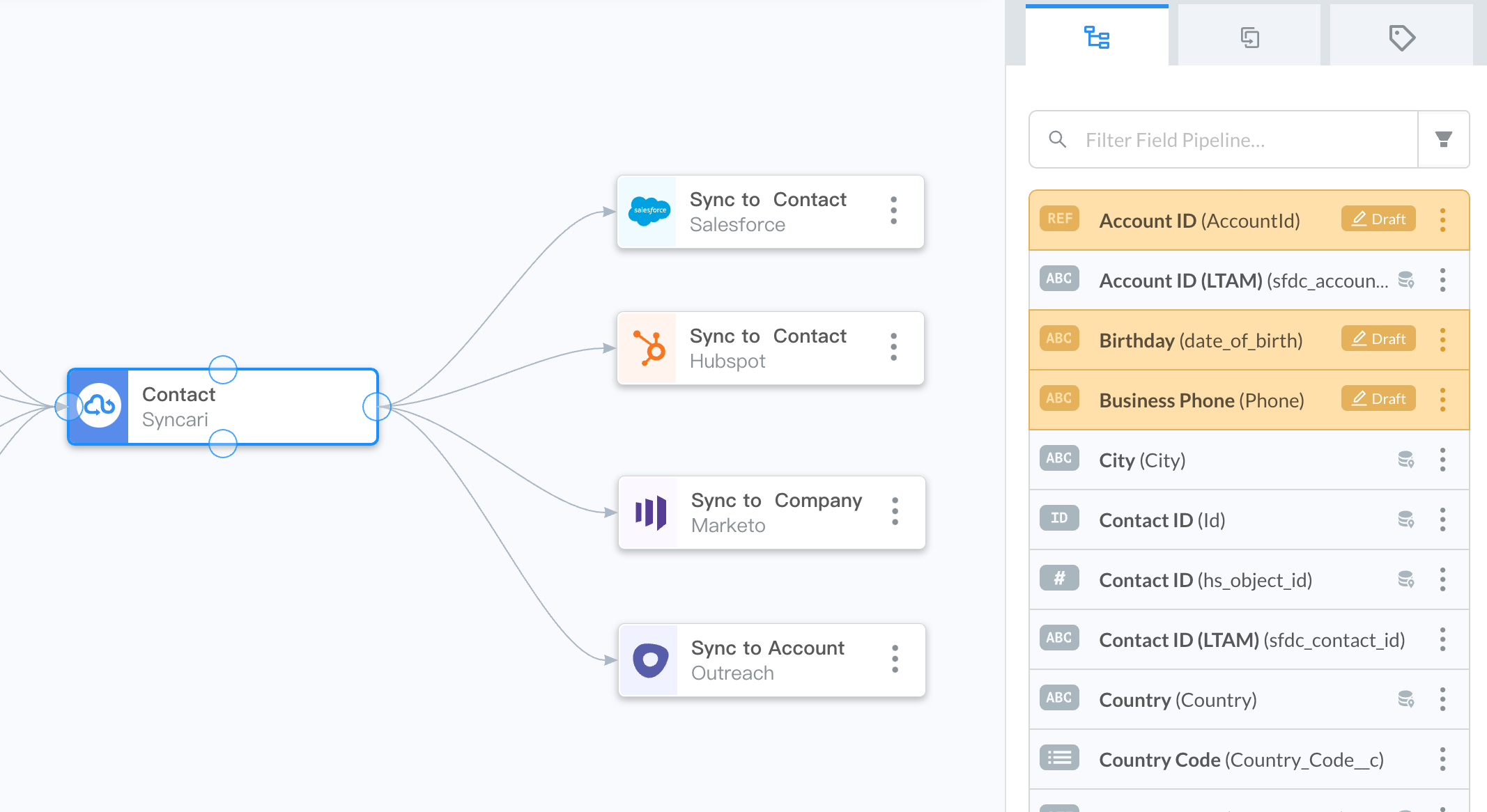Select the Contact Syncari node
This screenshot has height=812, width=1487.
tap(223, 407)
